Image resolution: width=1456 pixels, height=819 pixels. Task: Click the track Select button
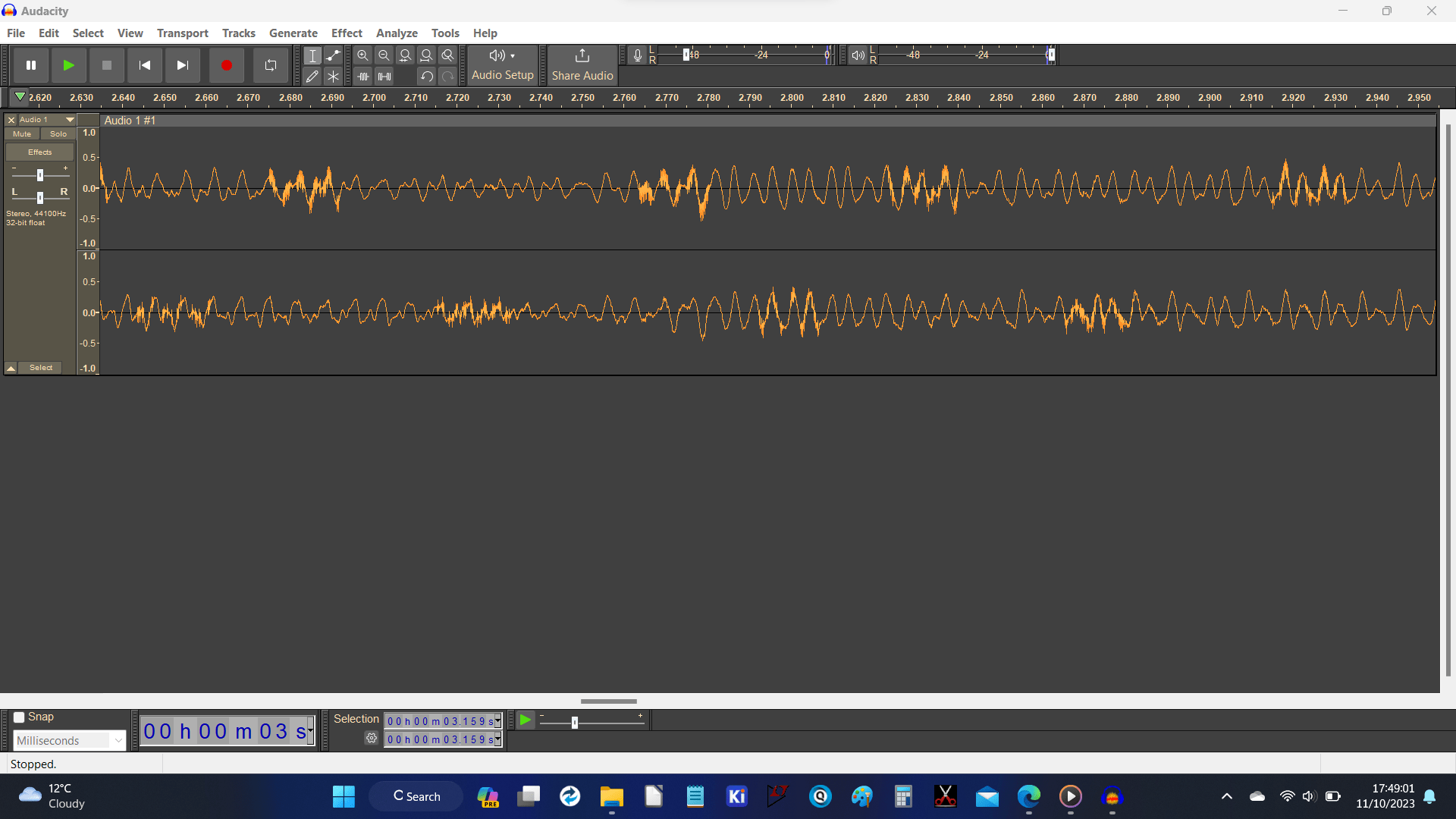[x=41, y=368]
